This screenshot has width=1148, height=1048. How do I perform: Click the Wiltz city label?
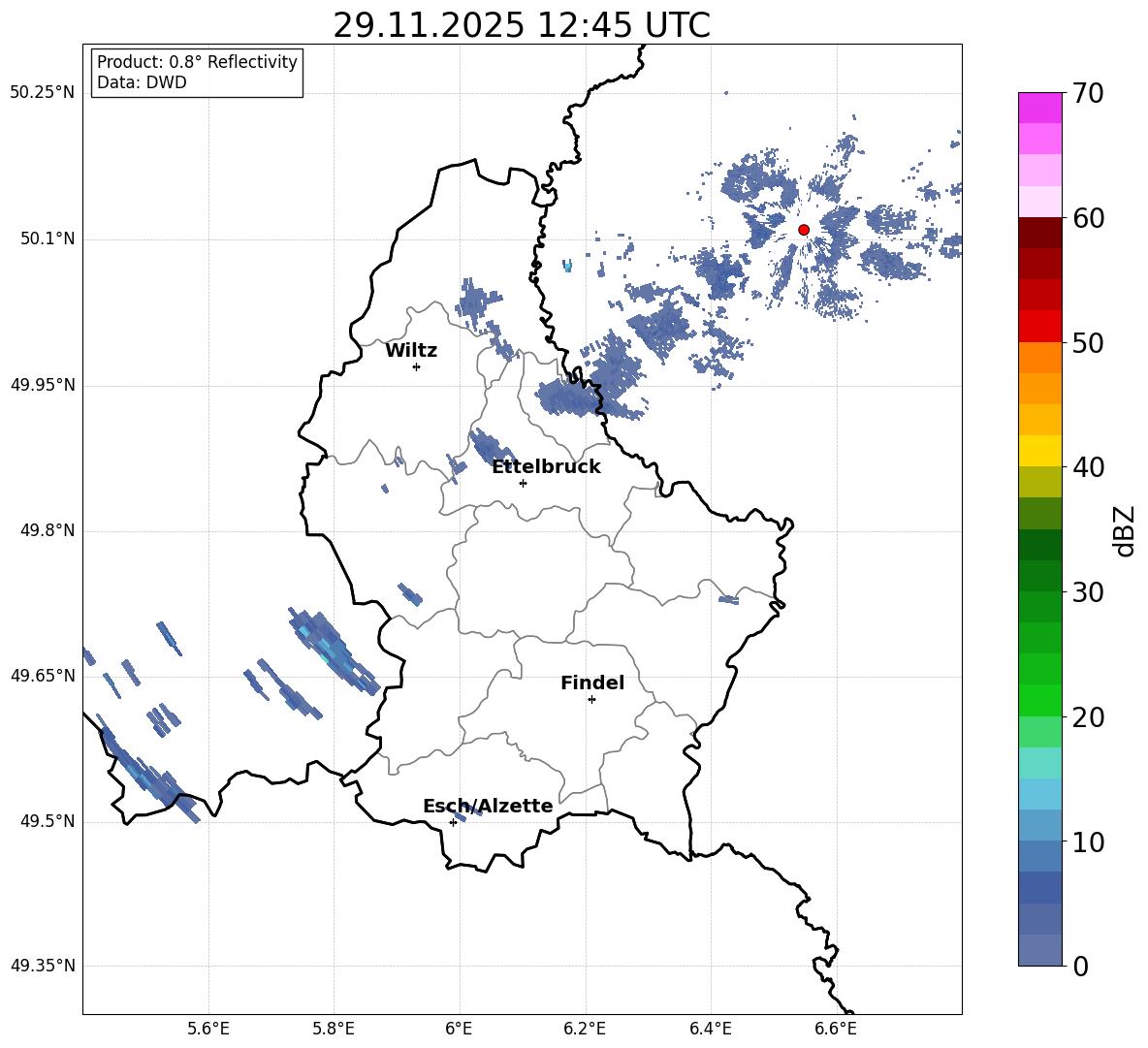tap(411, 351)
